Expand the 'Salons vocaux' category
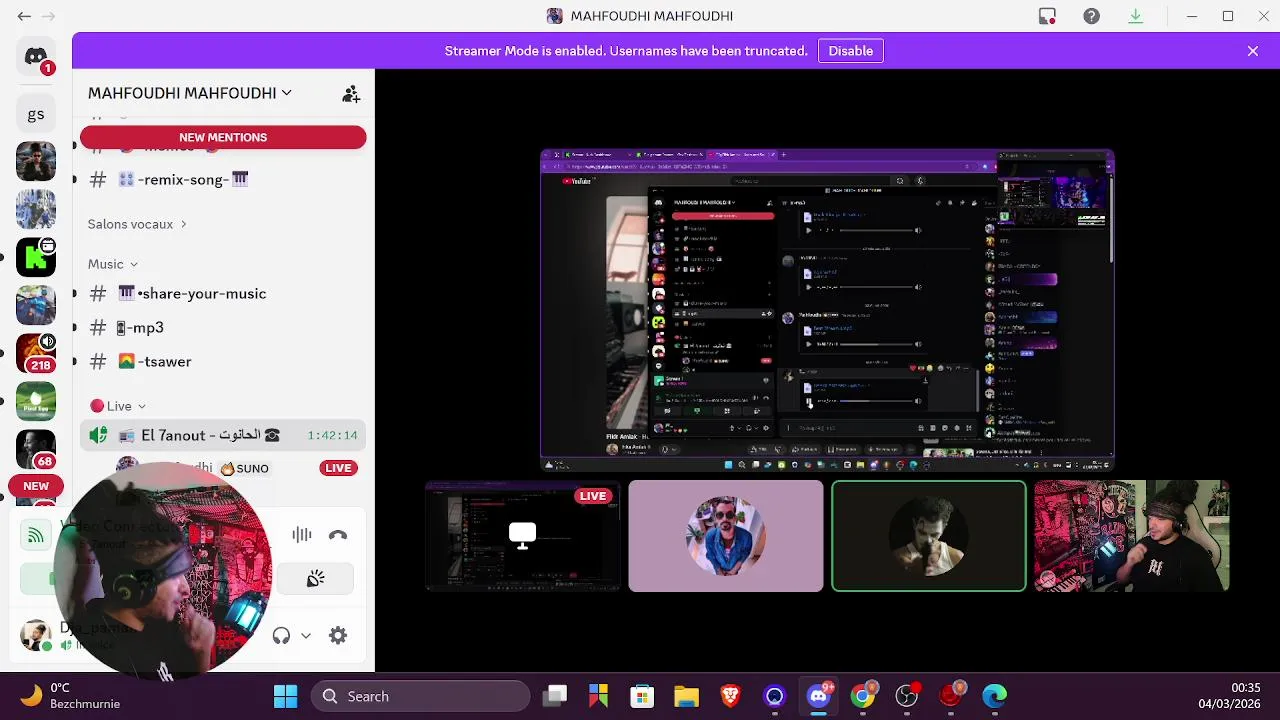The image size is (1280, 720). pyautogui.click(x=137, y=224)
